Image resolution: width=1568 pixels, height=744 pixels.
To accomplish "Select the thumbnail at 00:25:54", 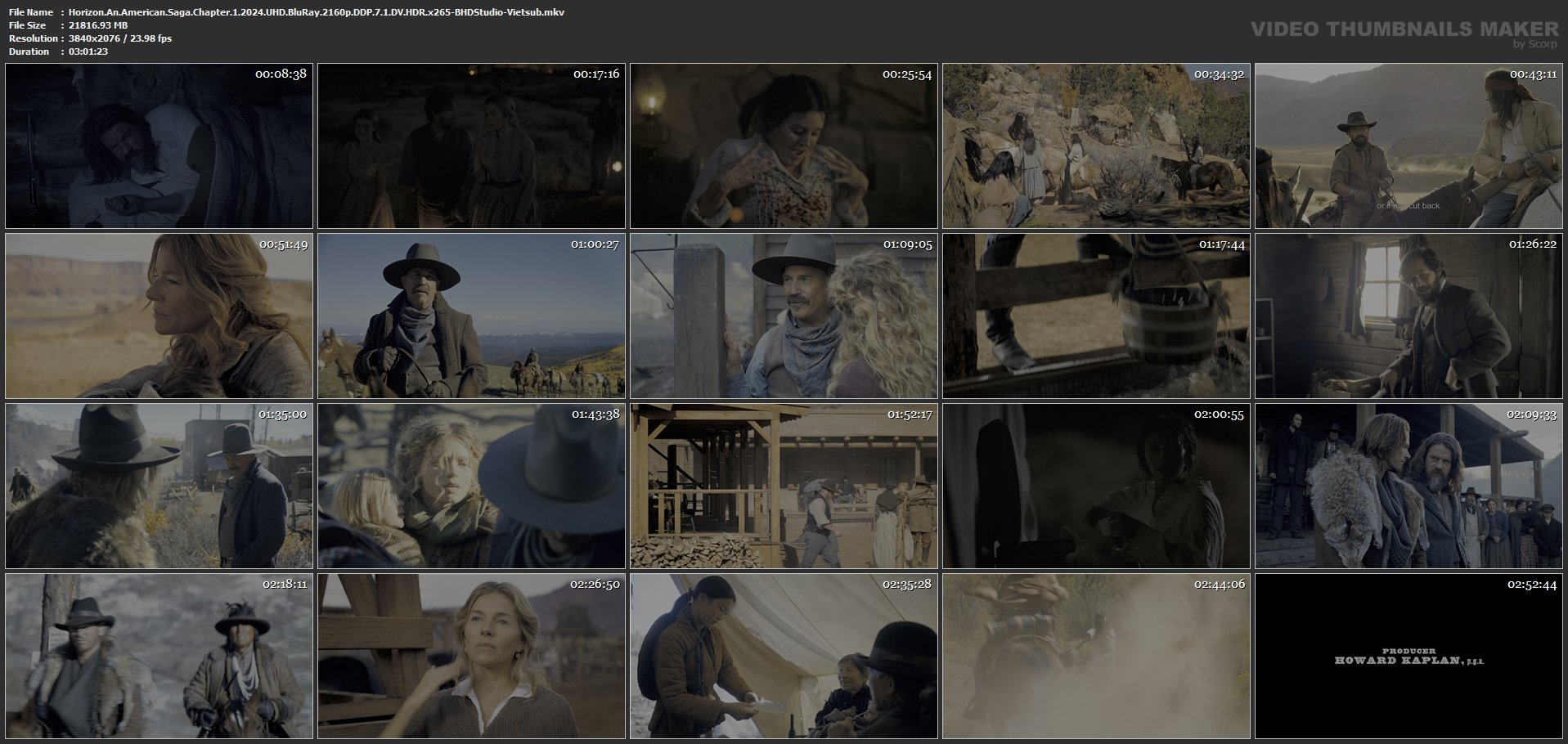I will pyautogui.click(x=784, y=146).
